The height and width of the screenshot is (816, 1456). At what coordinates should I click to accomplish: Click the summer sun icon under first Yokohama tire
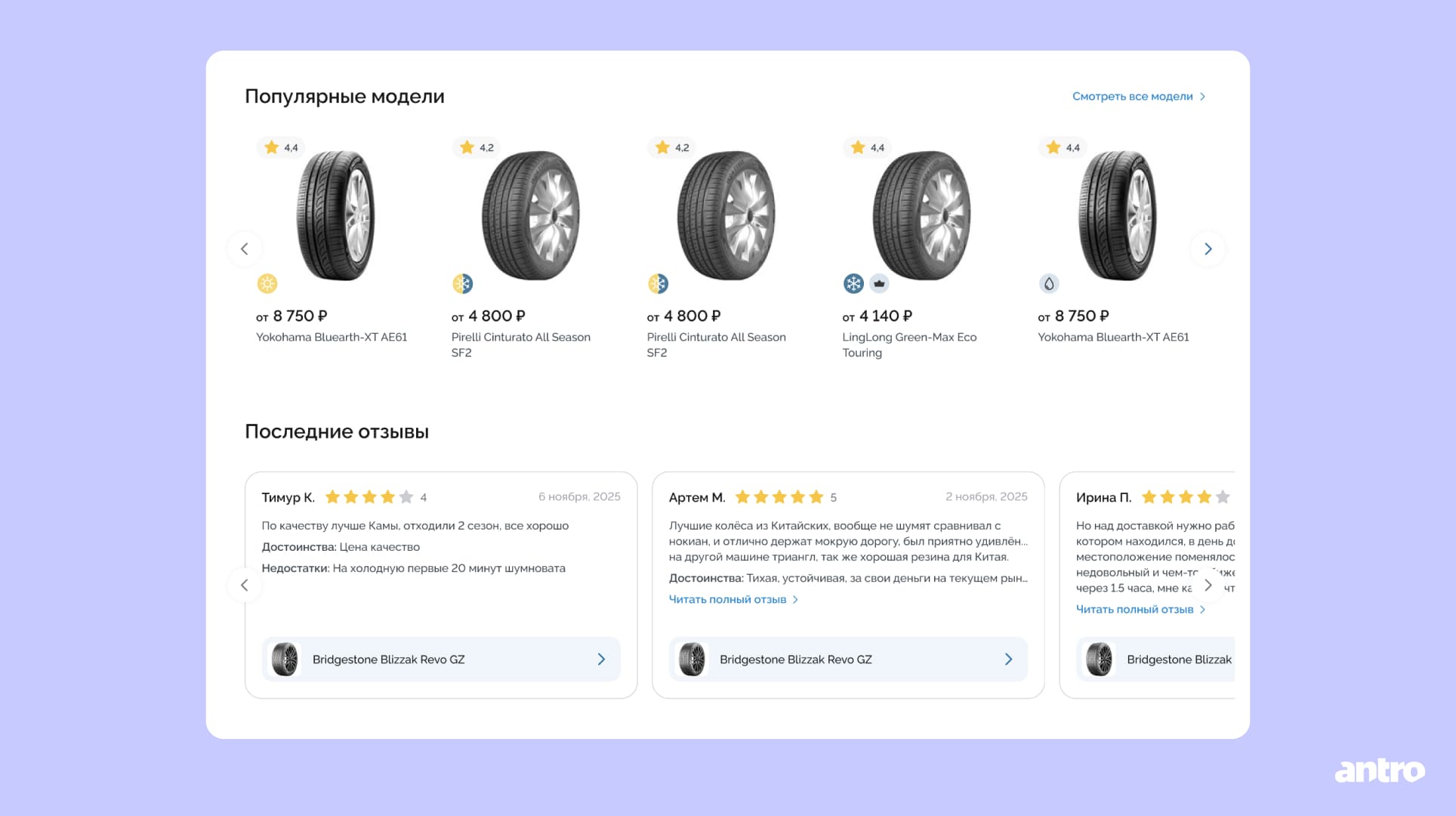click(267, 283)
